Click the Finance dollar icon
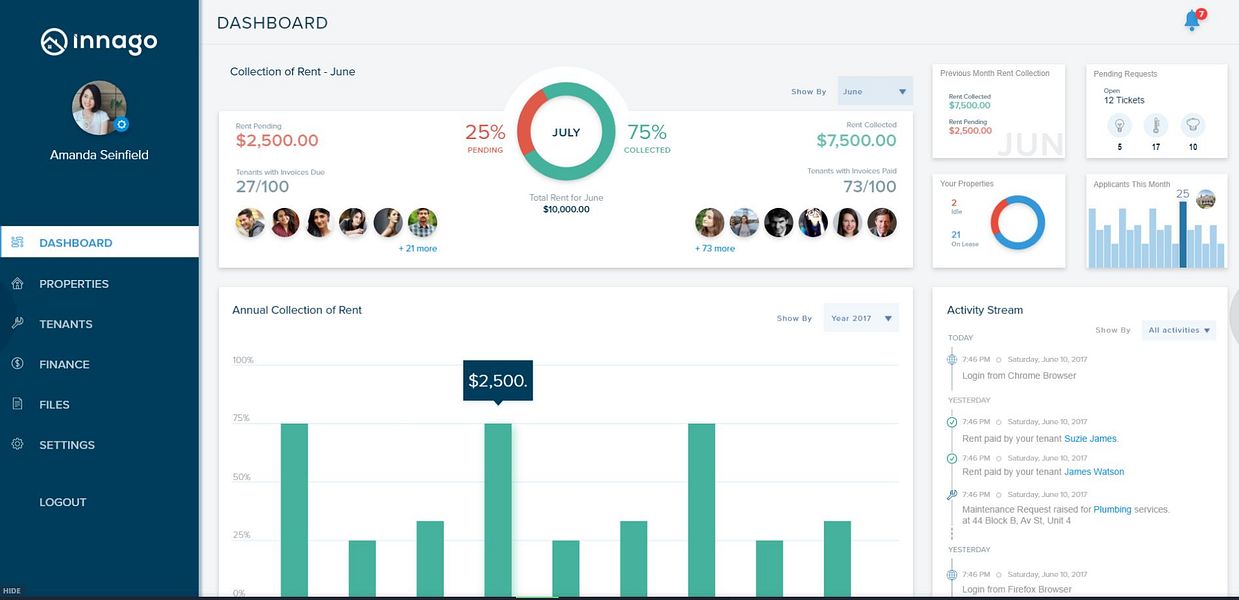The width and height of the screenshot is (1239, 600). (17, 364)
